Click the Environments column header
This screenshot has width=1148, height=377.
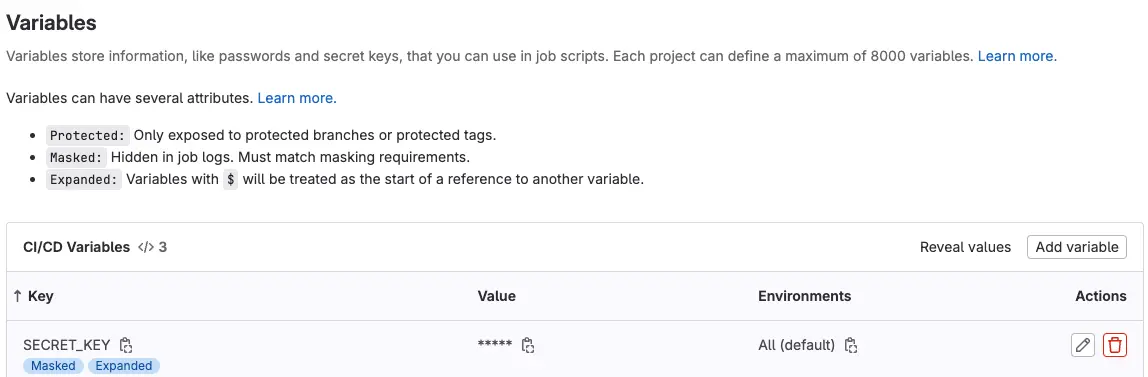coord(805,296)
